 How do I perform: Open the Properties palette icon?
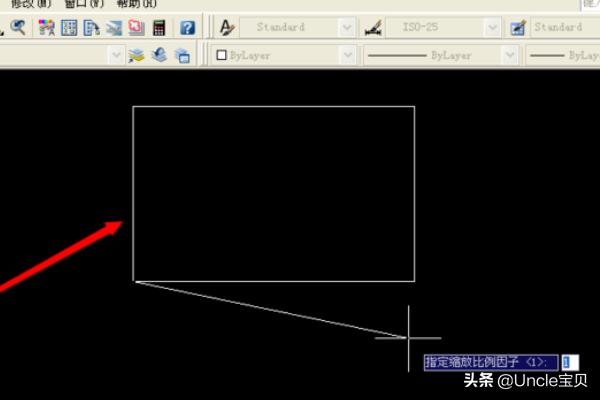pyautogui.click(x=47, y=28)
